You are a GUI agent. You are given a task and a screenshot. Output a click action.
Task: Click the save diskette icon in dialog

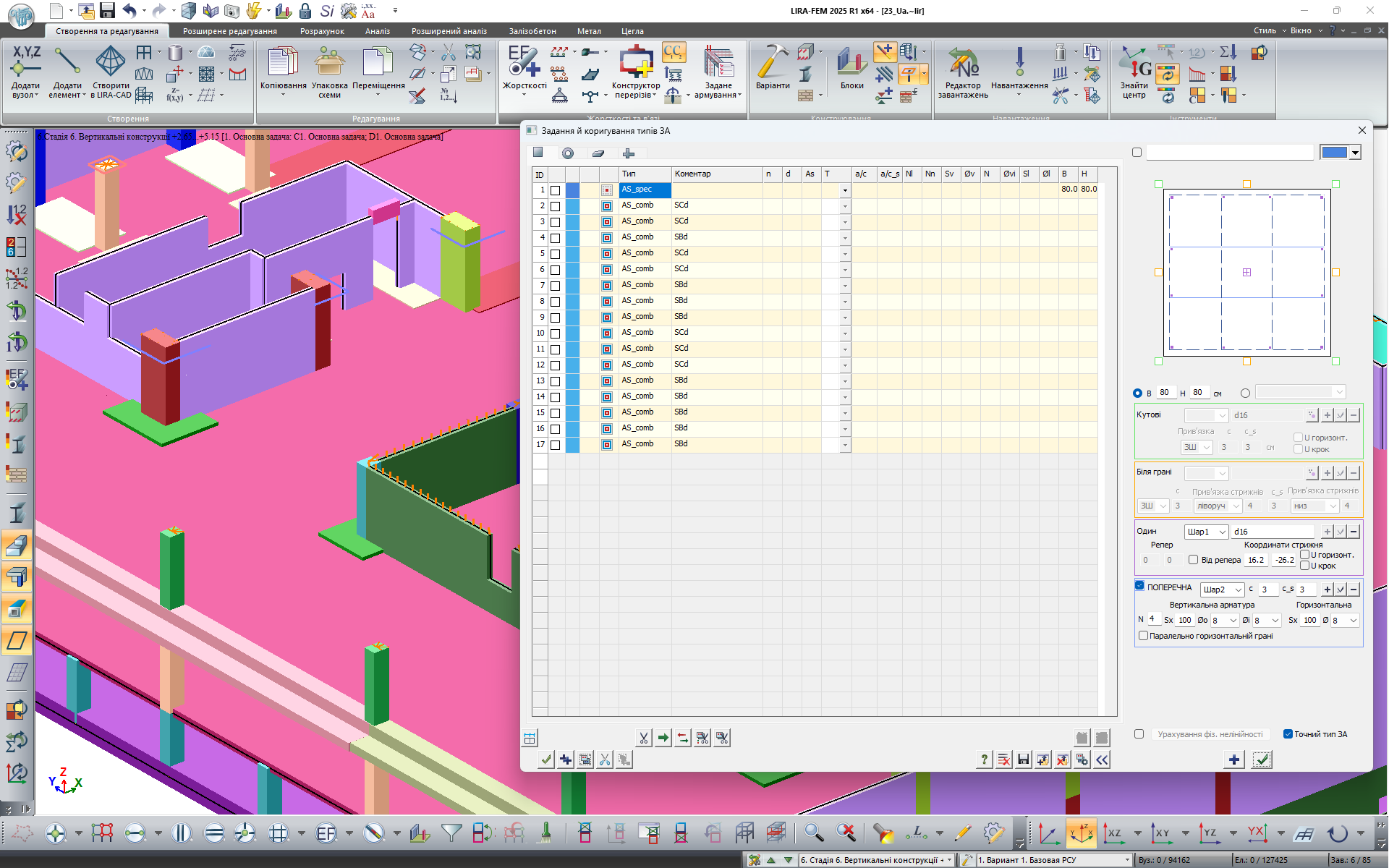click(x=1023, y=759)
